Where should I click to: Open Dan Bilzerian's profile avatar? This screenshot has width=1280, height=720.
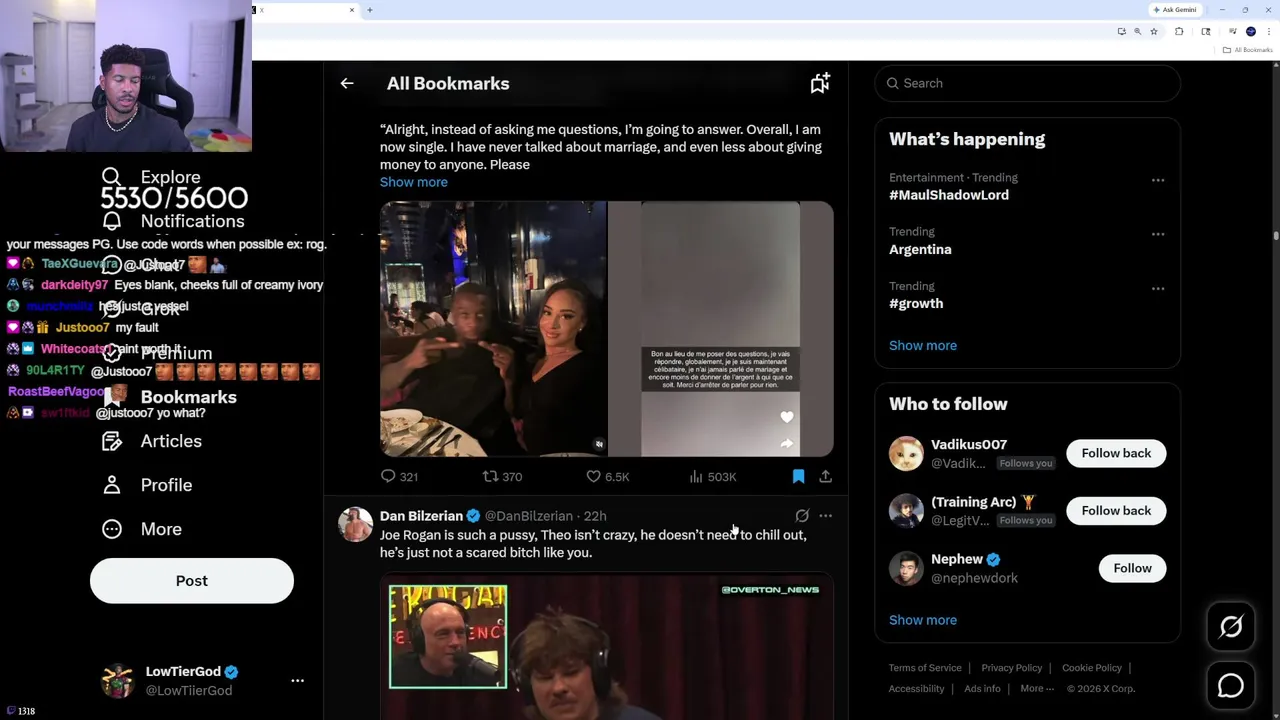tap(355, 524)
